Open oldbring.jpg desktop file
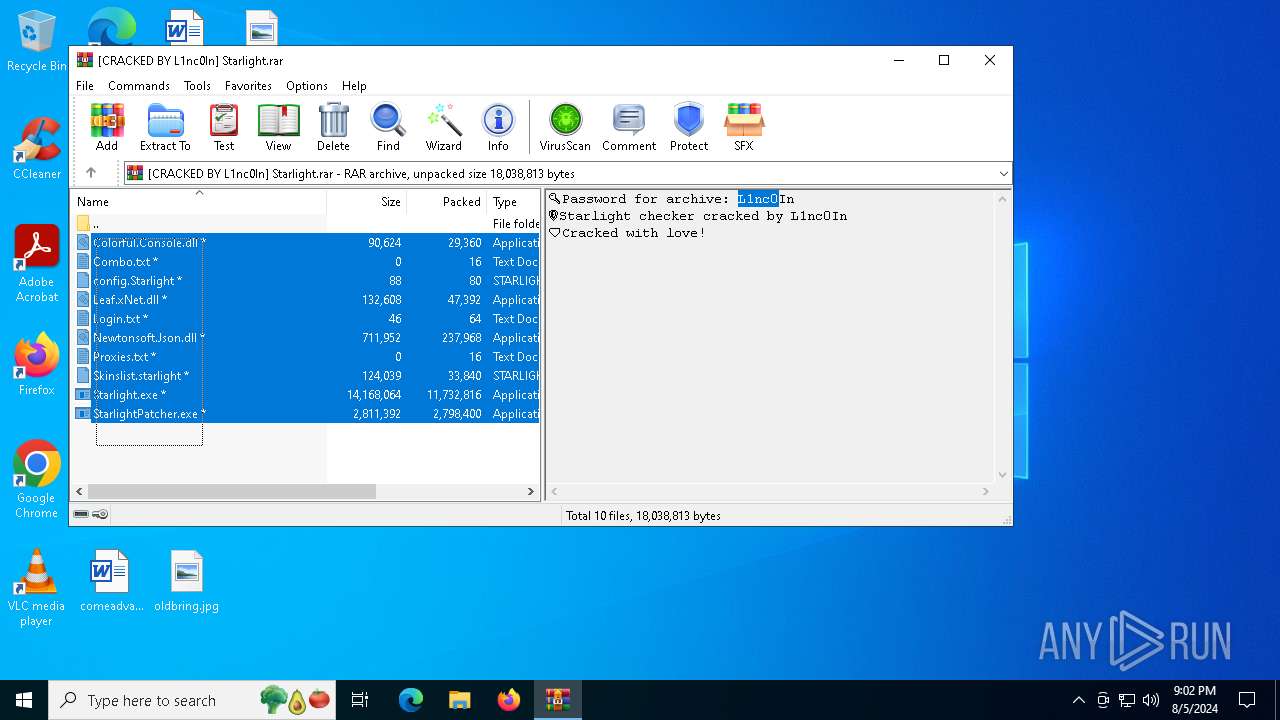This screenshot has height=720, width=1280. coord(186,581)
